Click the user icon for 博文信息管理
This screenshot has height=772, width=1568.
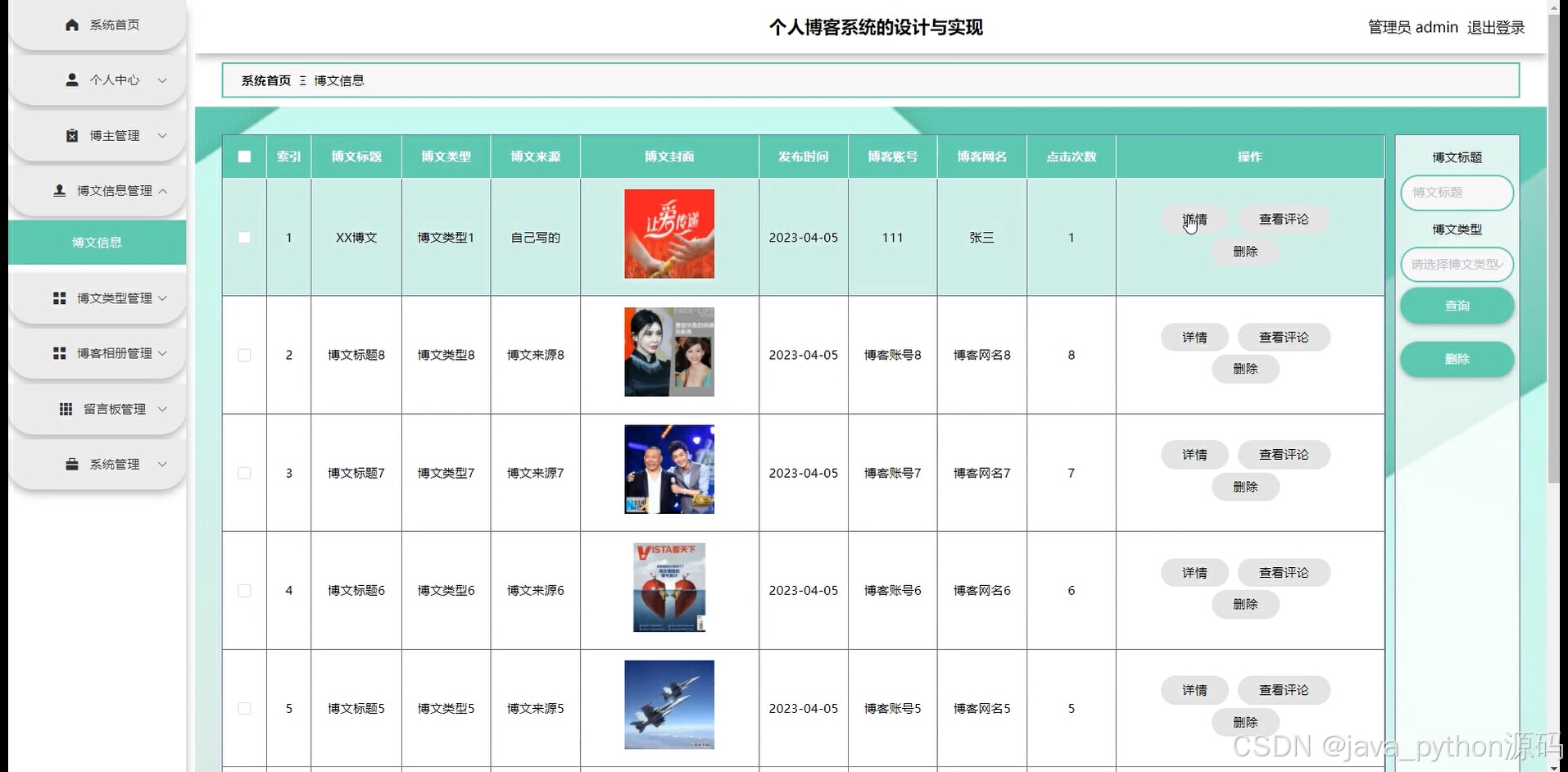59,190
